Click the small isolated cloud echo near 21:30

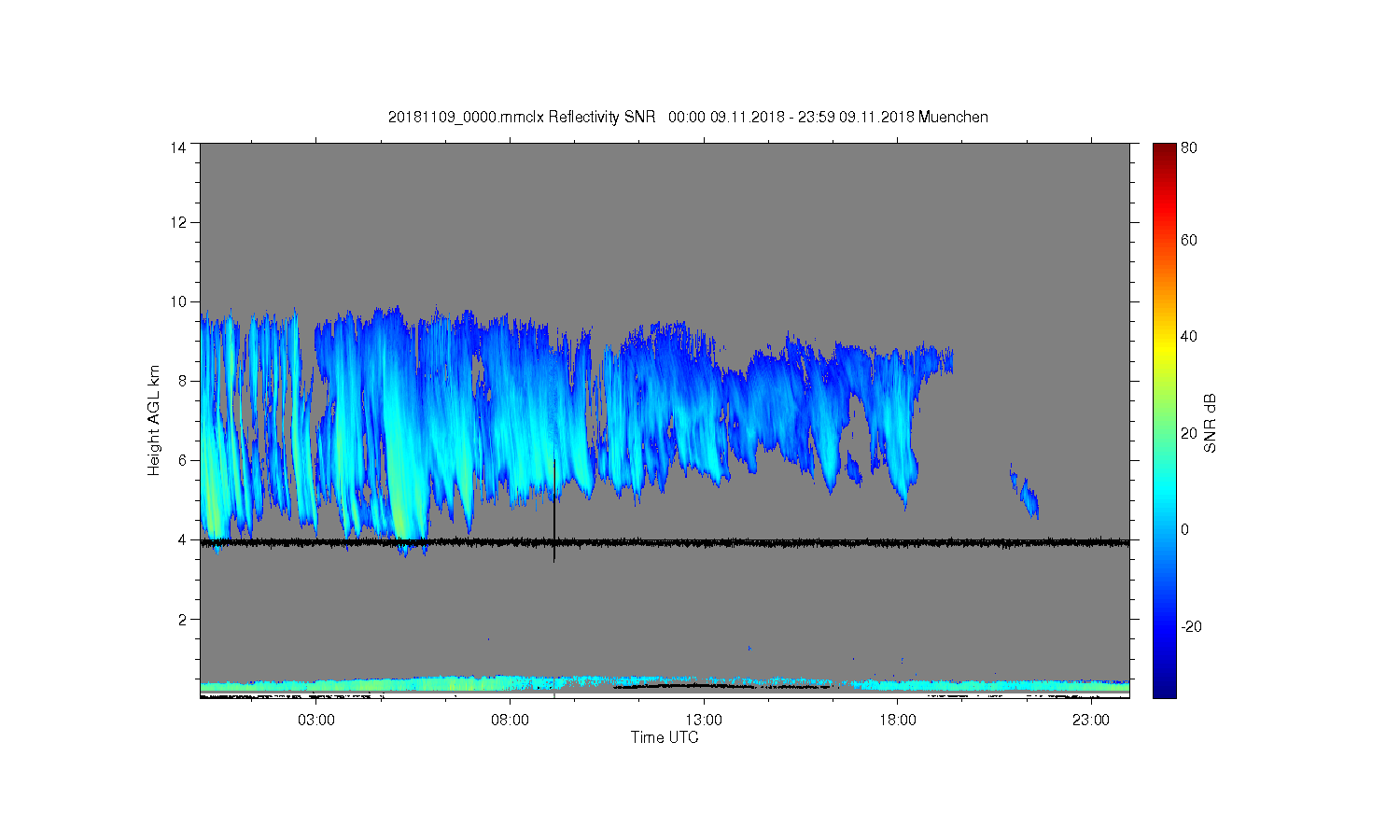[1025, 492]
